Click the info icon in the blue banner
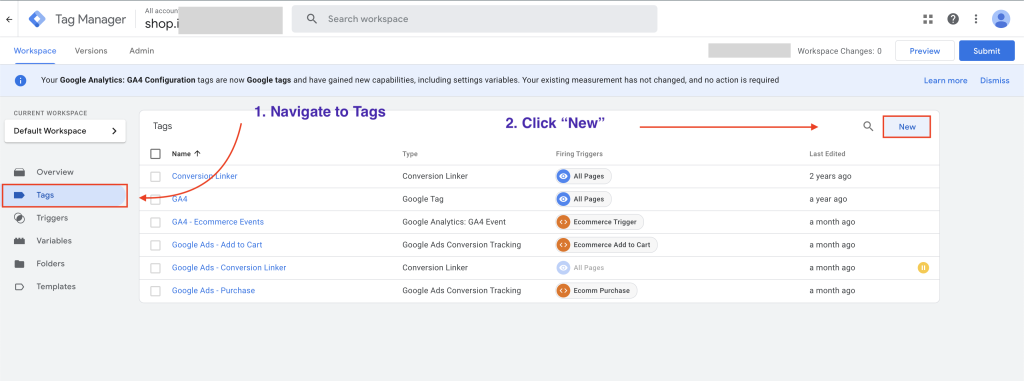 click(21, 80)
